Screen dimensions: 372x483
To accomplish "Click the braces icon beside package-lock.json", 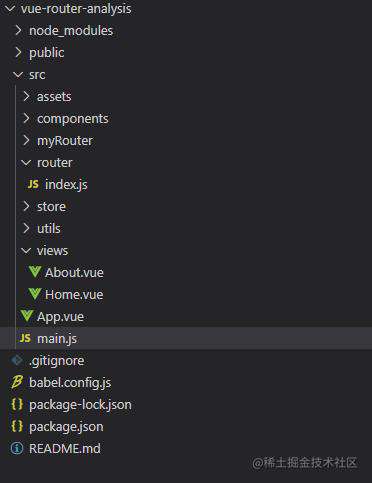I will pyautogui.click(x=17, y=404).
